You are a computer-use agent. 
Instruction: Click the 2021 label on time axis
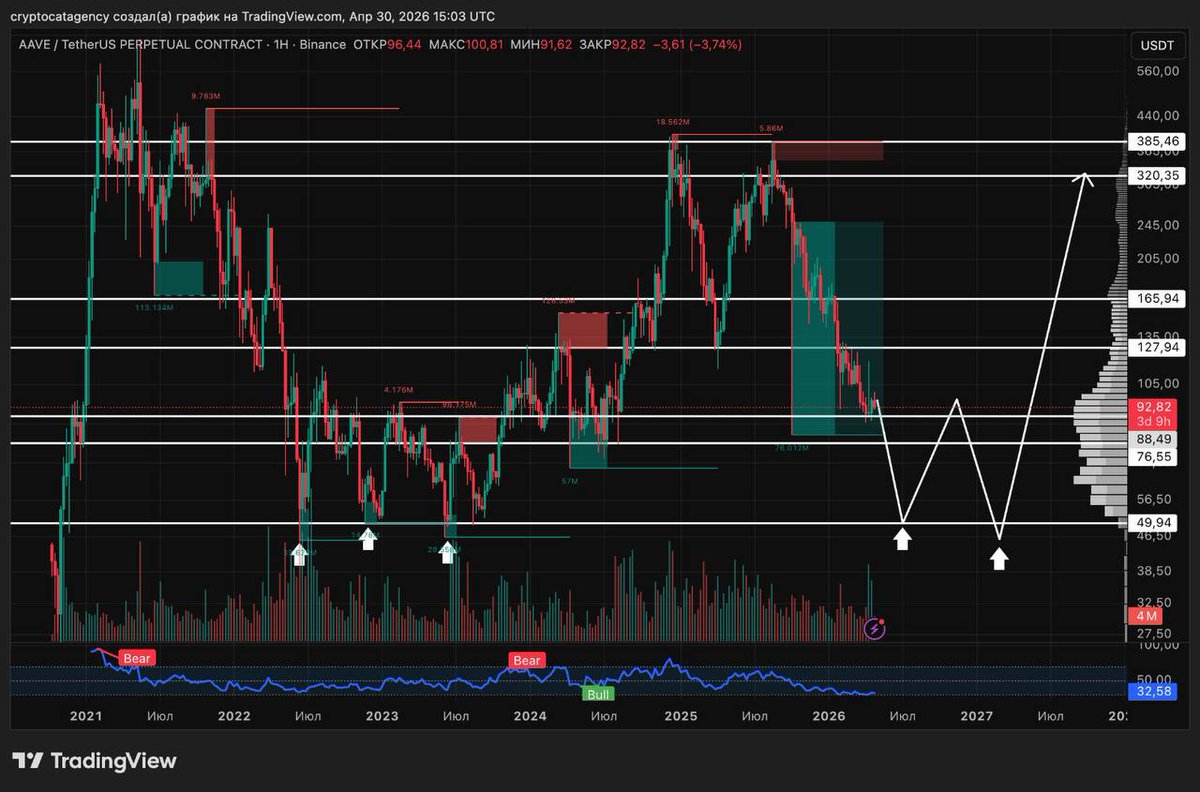[86, 716]
